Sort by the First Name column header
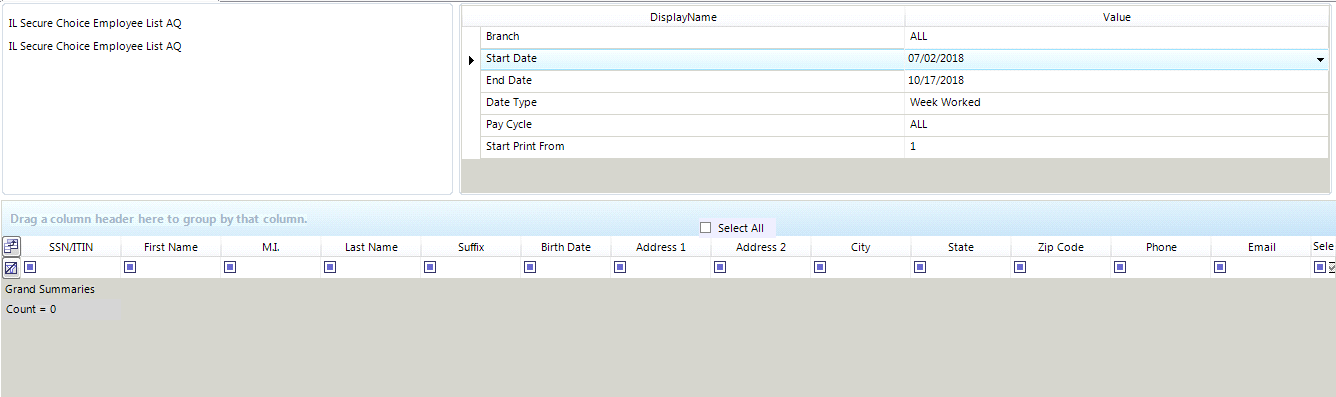The height and width of the screenshot is (397, 1336). (171, 247)
